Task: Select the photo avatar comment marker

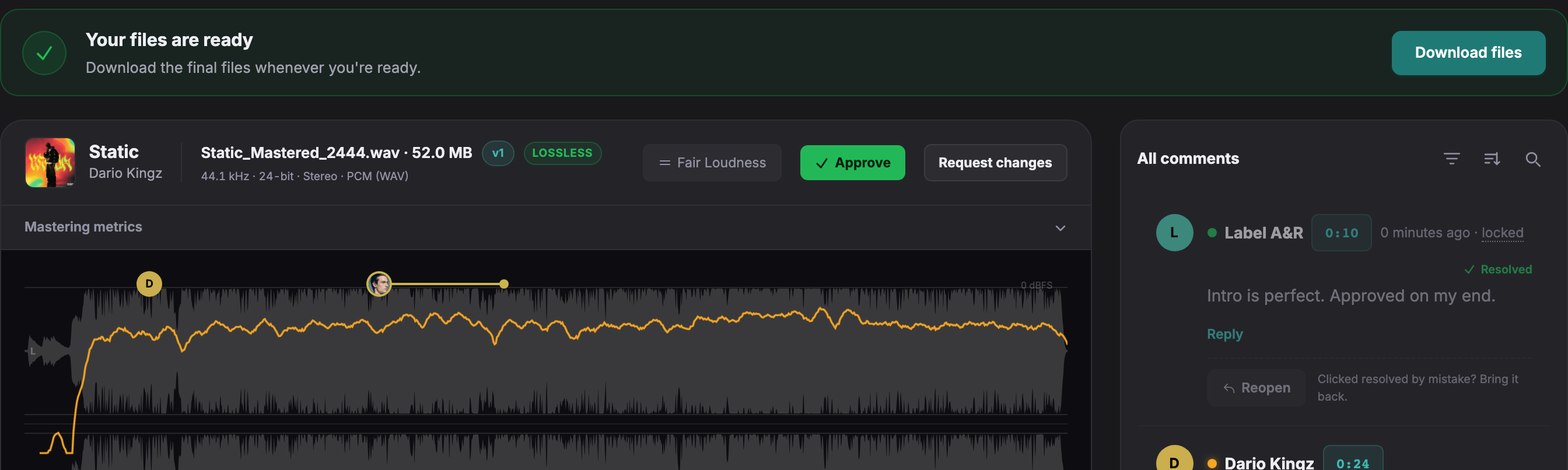Action: tap(379, 284)
